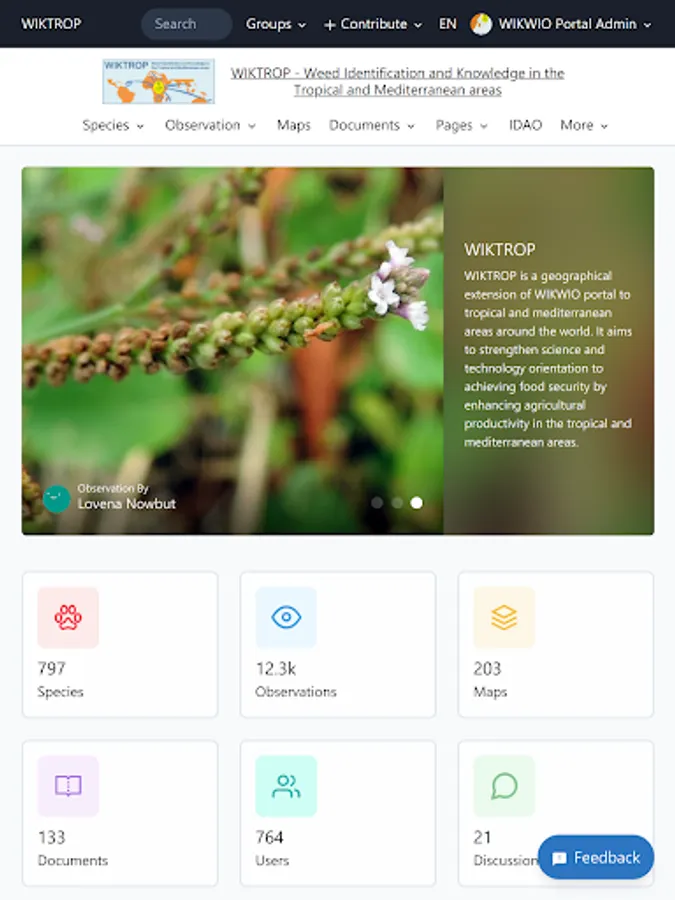Open the Maps menu item
The image size is (675, 900).
[x=293, y=125]
